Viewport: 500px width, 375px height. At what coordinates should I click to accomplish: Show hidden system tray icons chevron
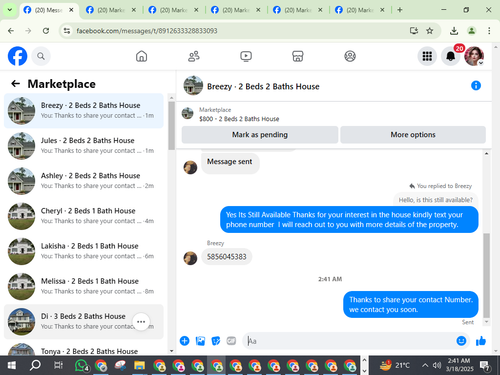coord(425,366)
